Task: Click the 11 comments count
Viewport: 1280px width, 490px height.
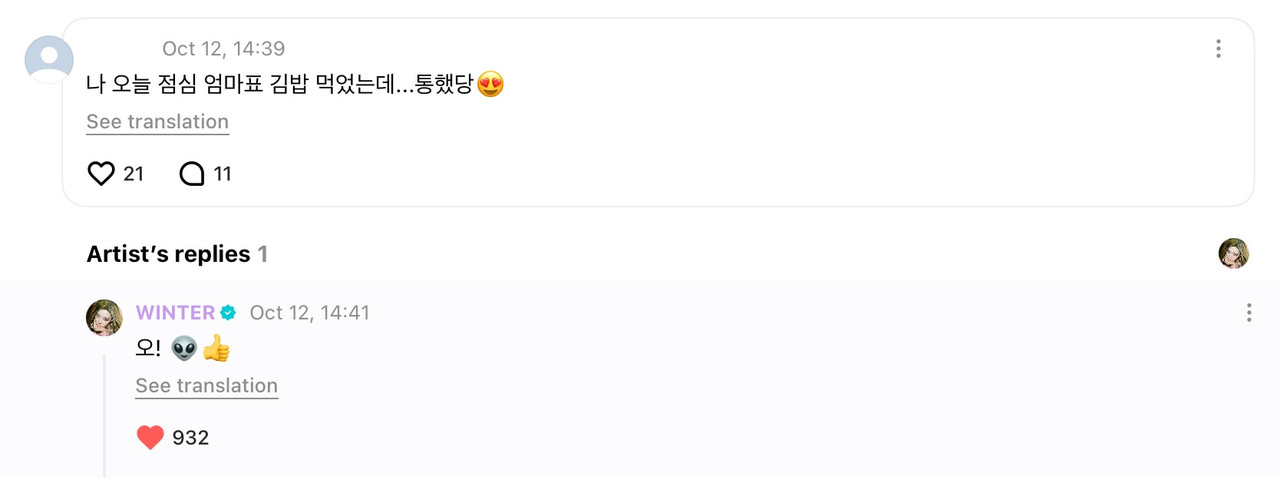Action: point(222,174)
